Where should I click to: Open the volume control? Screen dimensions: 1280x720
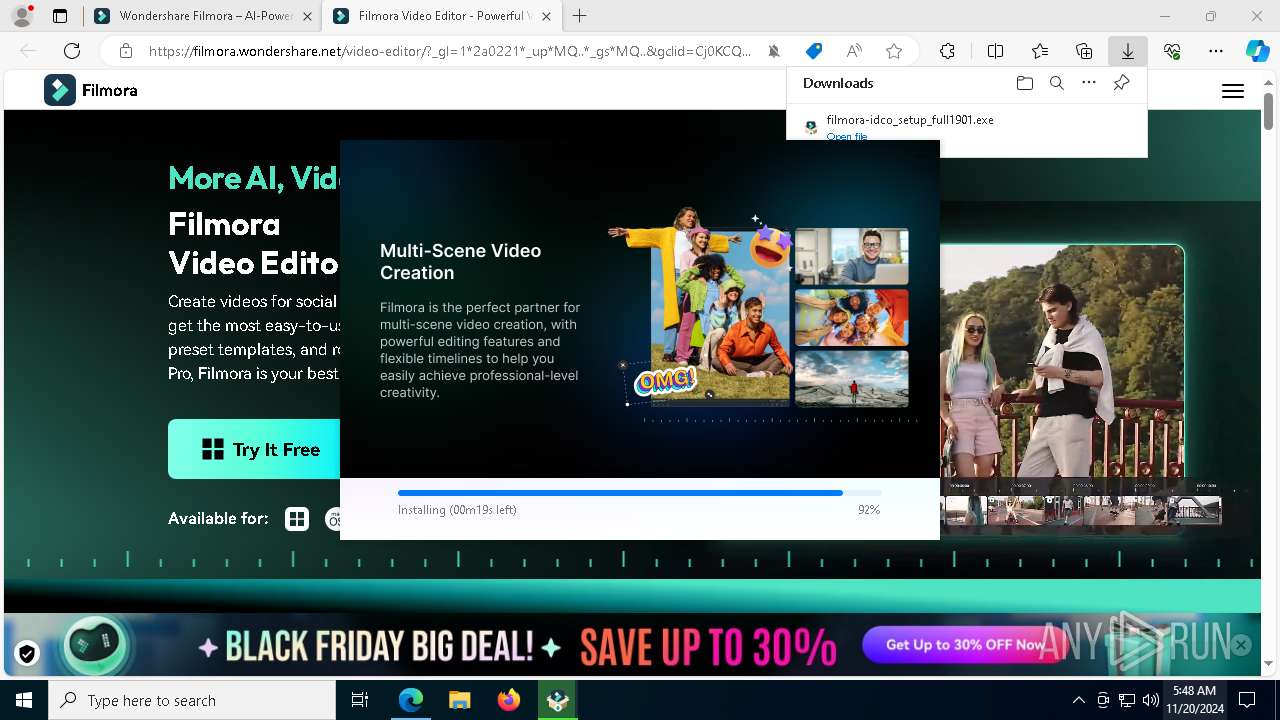pos(1151,700)
